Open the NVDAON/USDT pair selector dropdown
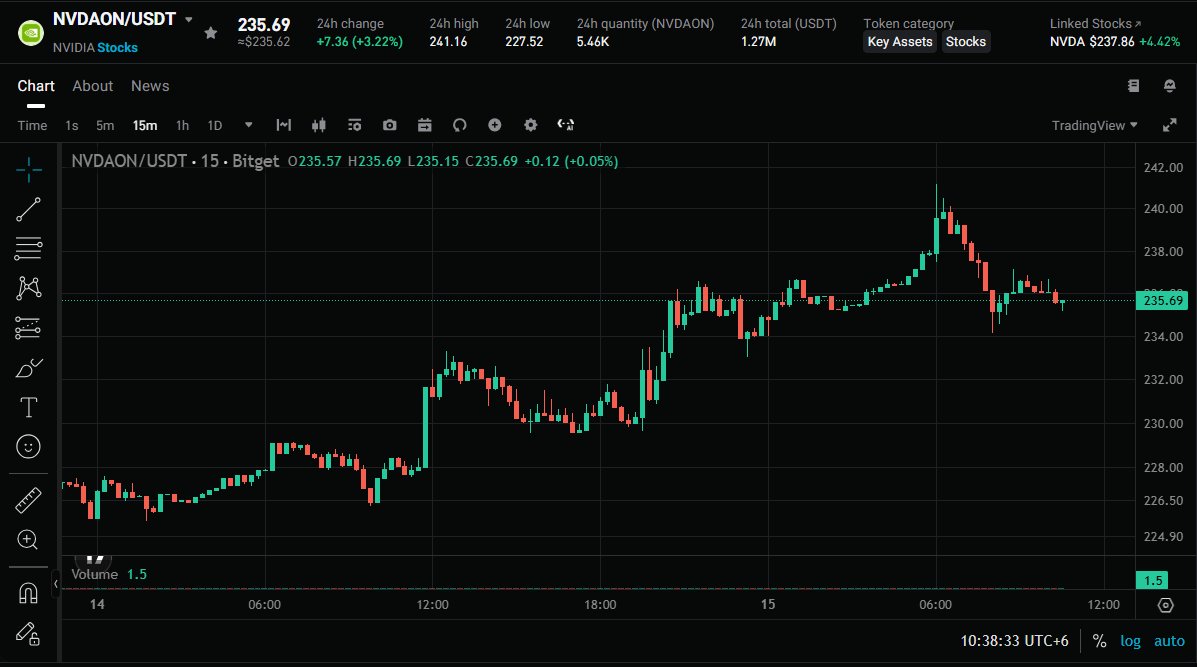The height and width of the screenshot is (667, 1197). click(189, 19)
